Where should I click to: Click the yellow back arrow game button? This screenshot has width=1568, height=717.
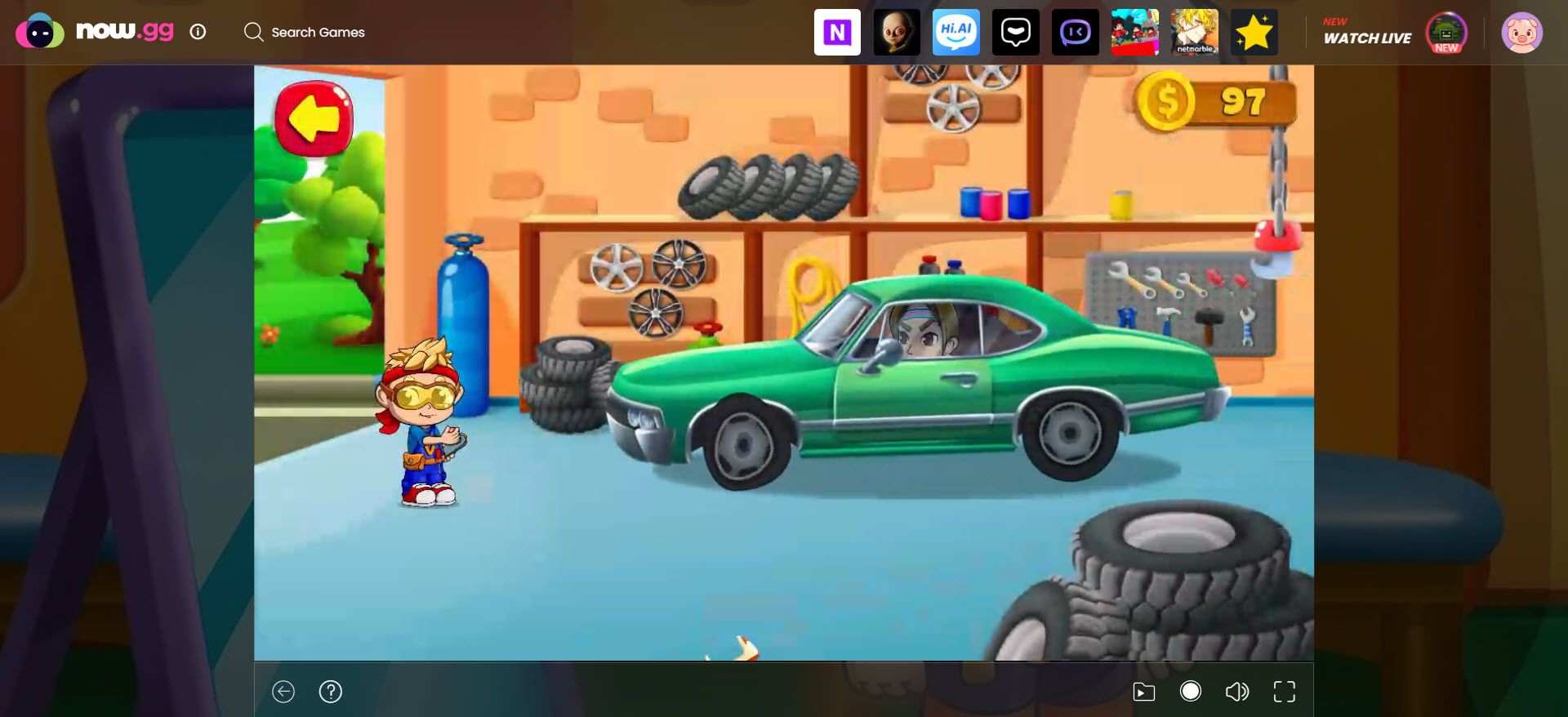pyautogui.click(x=314, y=119)
